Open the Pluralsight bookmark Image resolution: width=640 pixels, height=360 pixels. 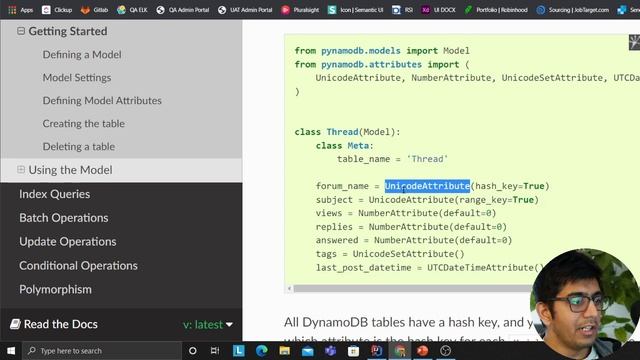(x=300, y=9)
